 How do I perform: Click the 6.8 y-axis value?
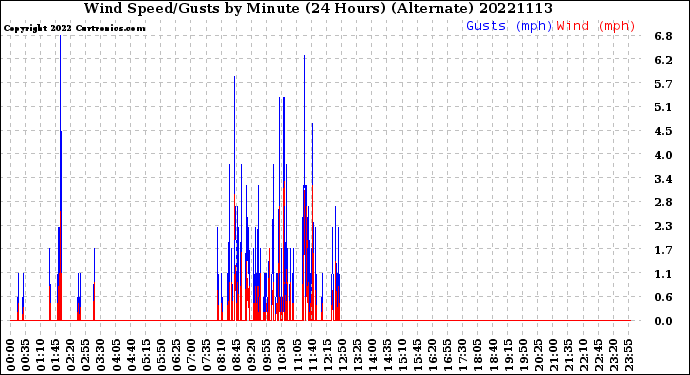[664, 36]
